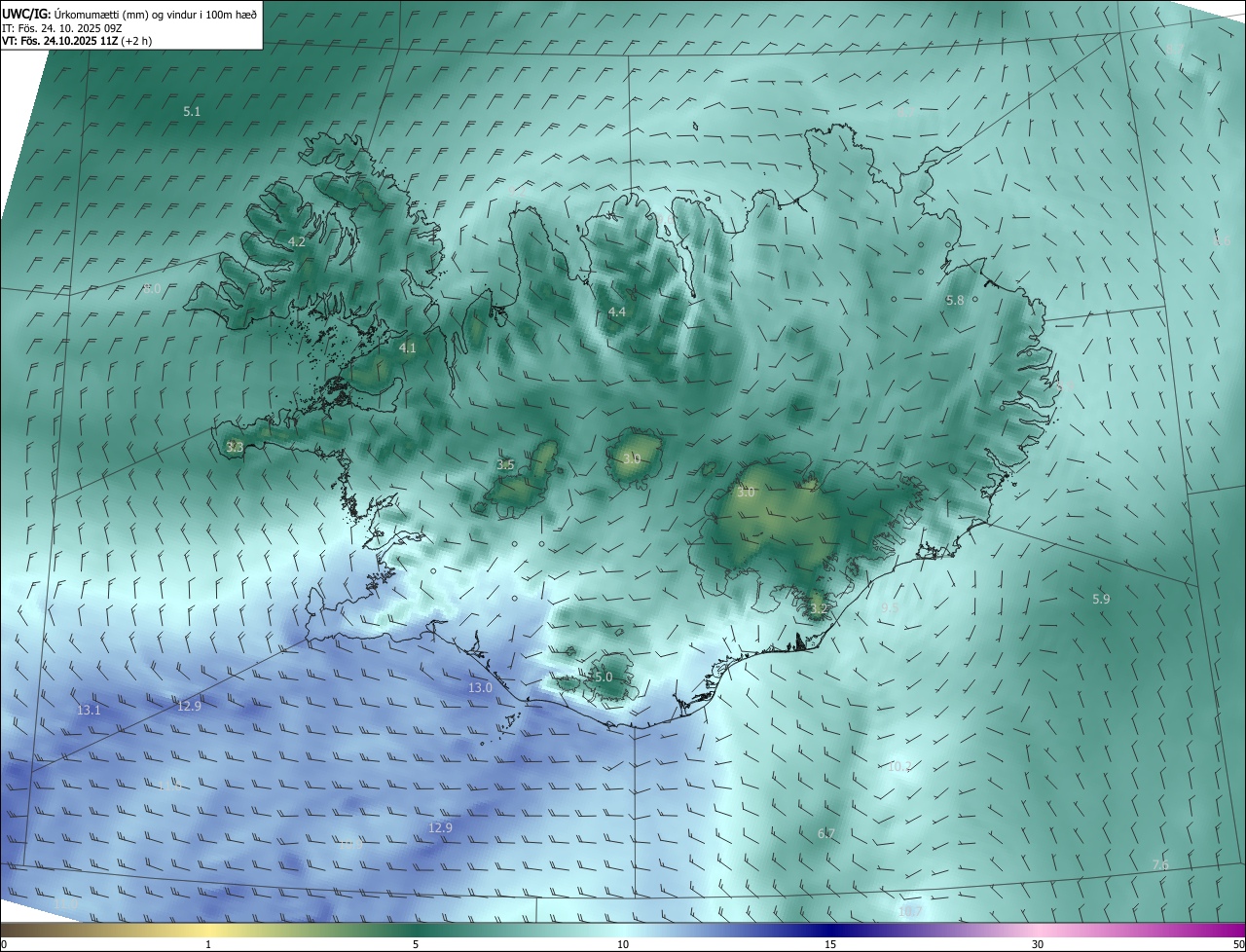Click the 3.2 value label

(x=819, y=609)
